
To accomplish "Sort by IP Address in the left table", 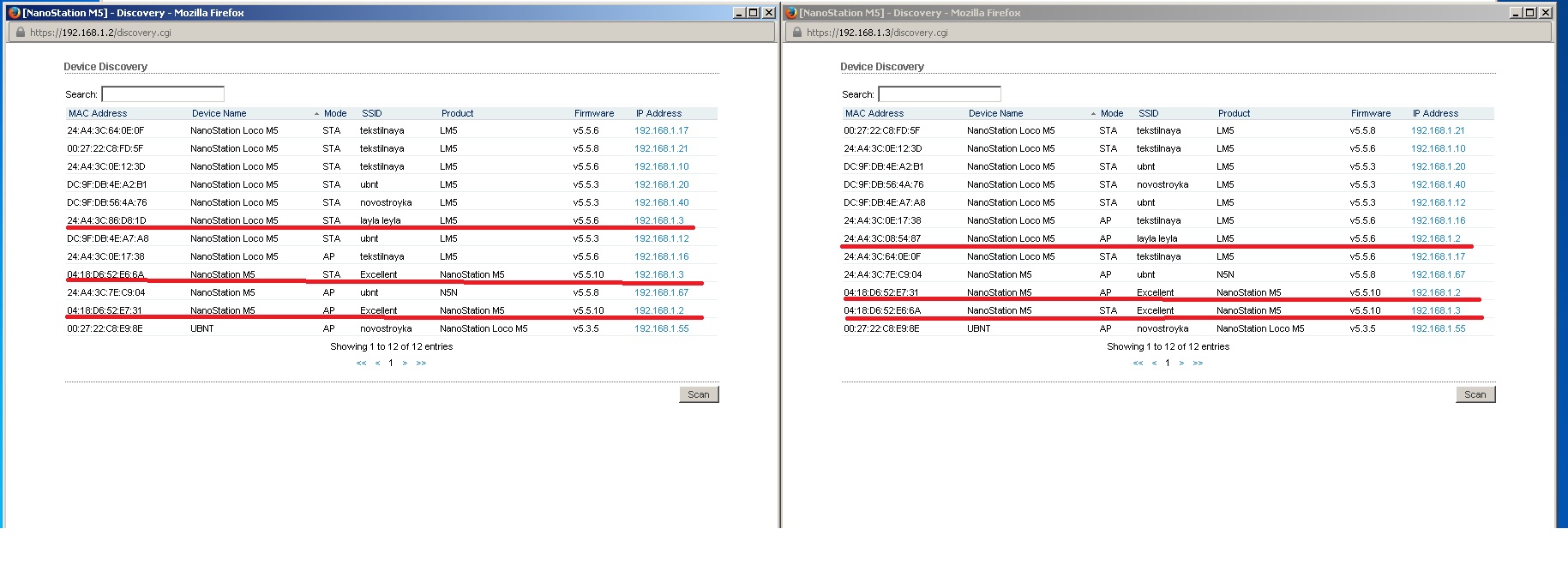I will [658, 113].
